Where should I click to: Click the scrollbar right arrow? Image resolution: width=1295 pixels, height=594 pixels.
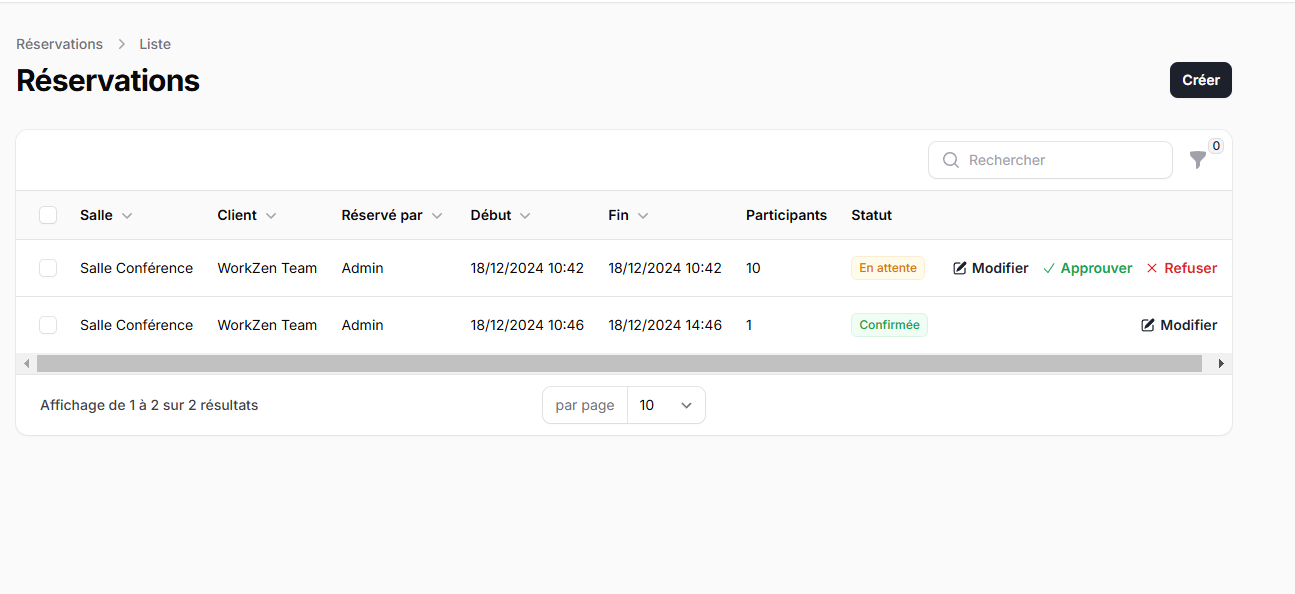(1221, 364)
